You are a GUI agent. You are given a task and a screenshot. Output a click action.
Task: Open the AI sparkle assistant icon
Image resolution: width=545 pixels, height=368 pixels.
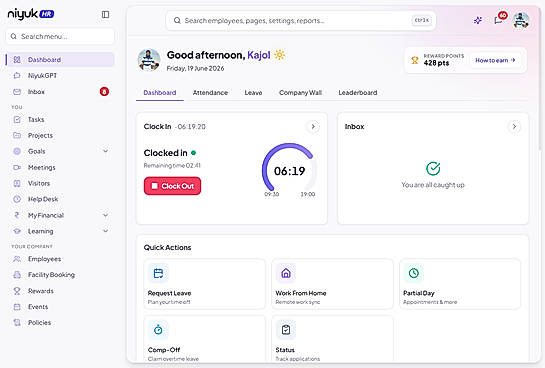[x=478, y=21]
